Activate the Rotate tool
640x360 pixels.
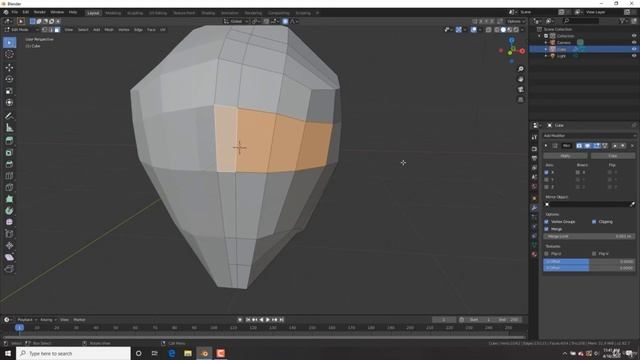pos(9,79)
